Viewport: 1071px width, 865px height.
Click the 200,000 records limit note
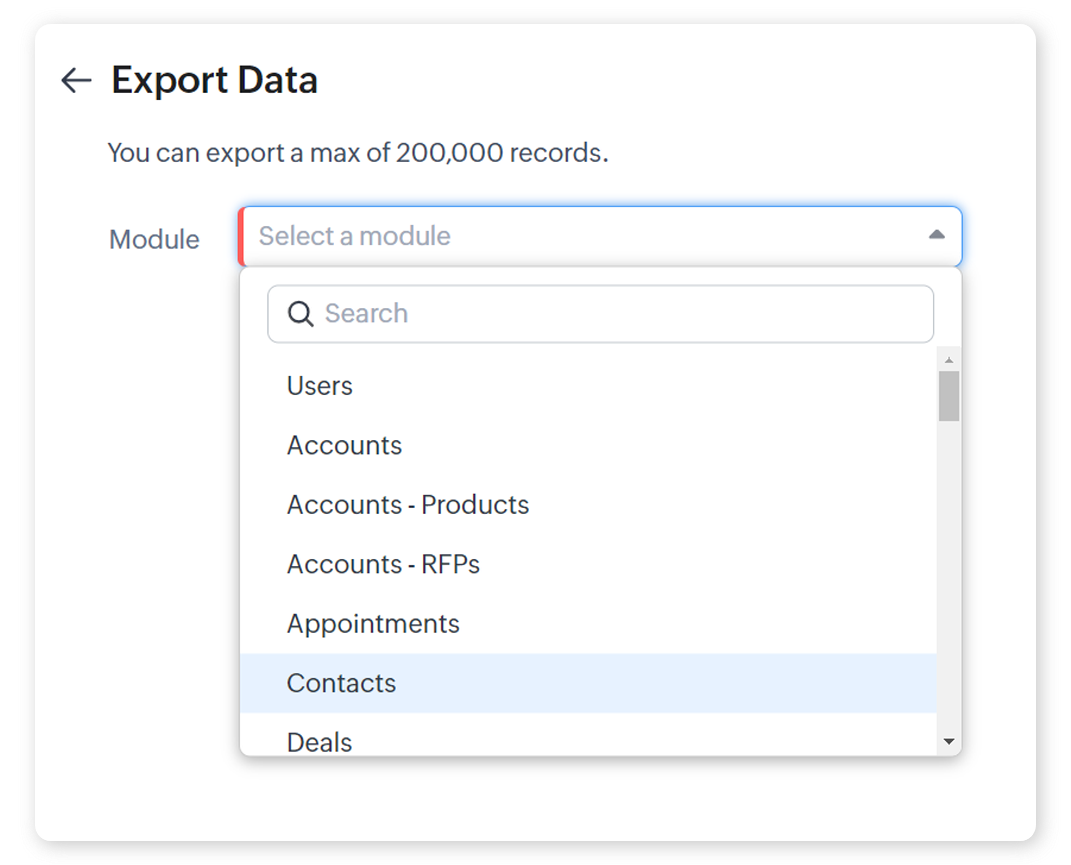(357, 153)
